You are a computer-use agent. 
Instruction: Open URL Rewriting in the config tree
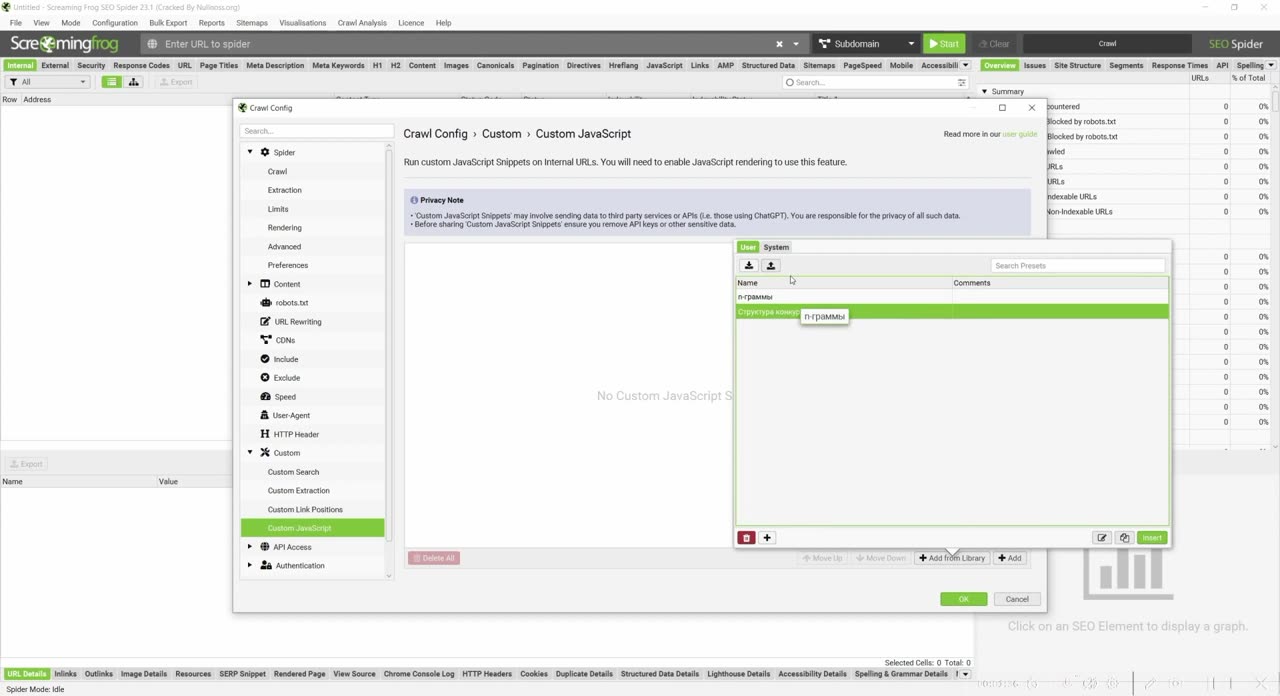(x=298, y=322)
